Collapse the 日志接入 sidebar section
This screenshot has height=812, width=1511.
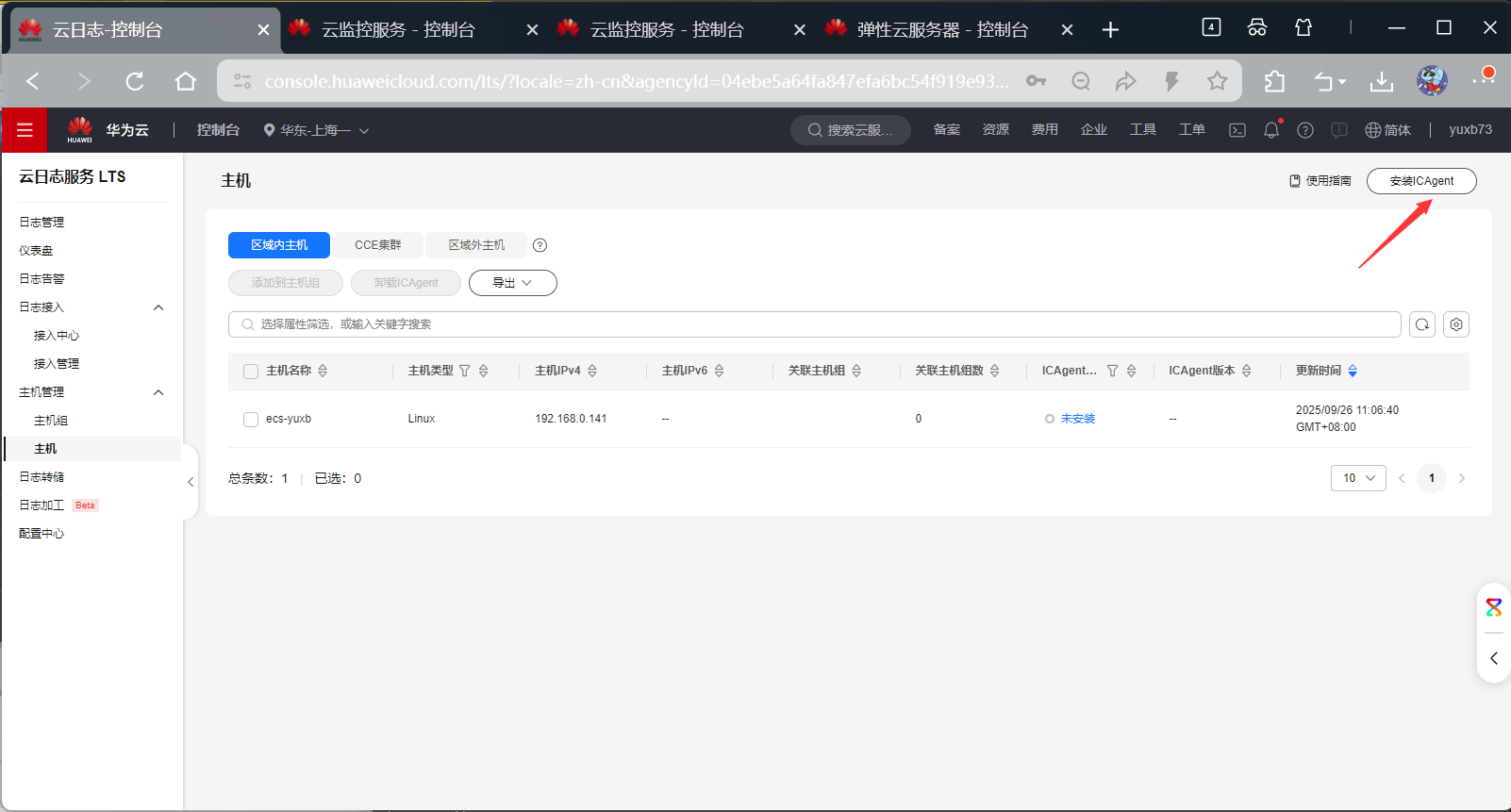pyautogui.click(x=158, y=307)
